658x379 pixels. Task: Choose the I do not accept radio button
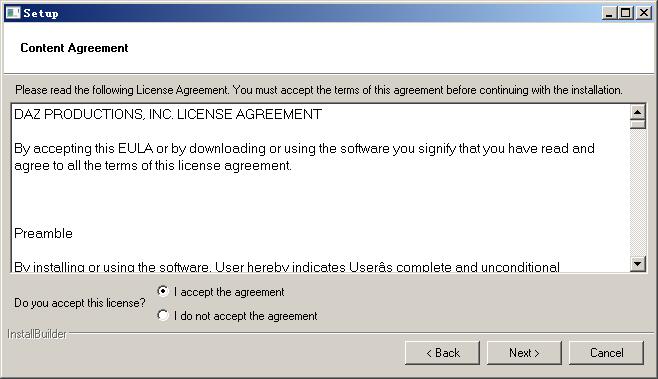[x=163, y=315]
